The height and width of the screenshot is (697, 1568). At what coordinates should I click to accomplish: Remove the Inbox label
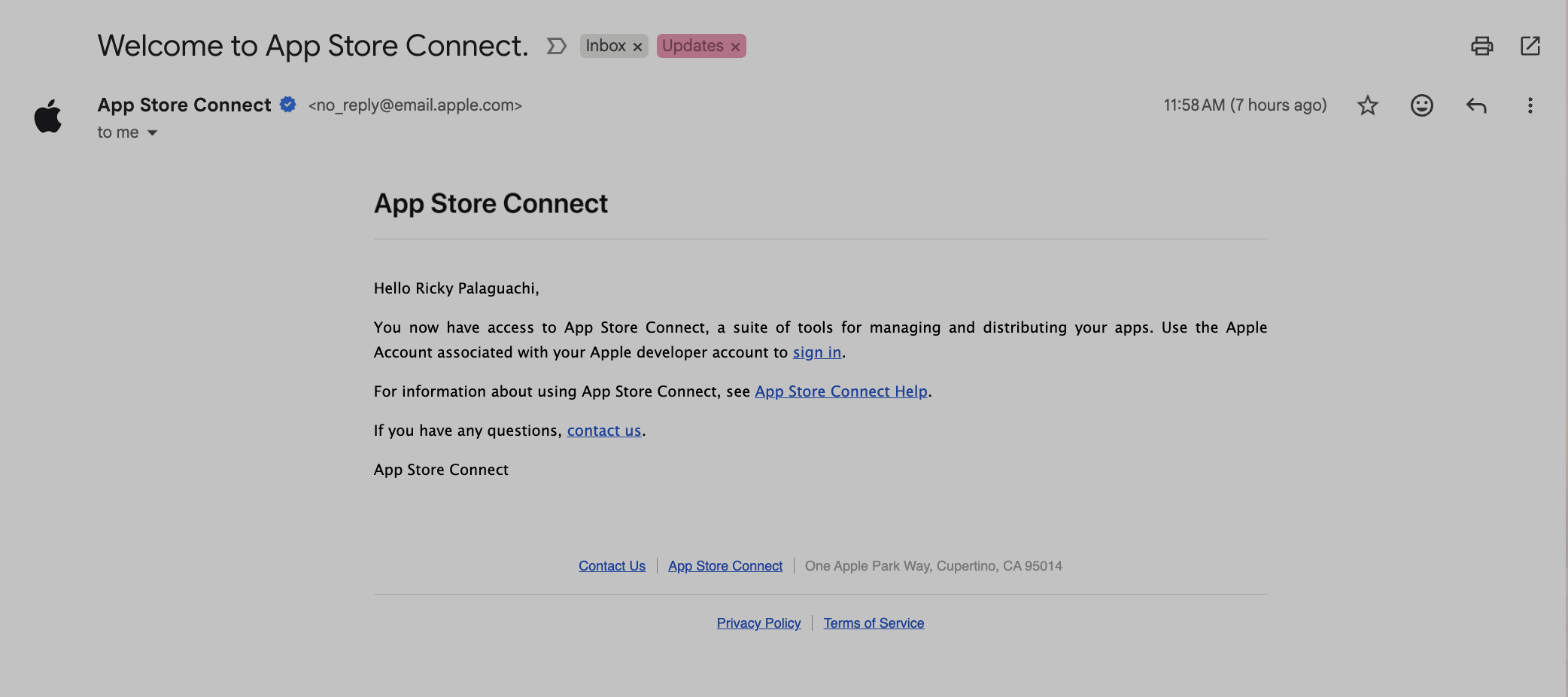(x=637, y=47)
